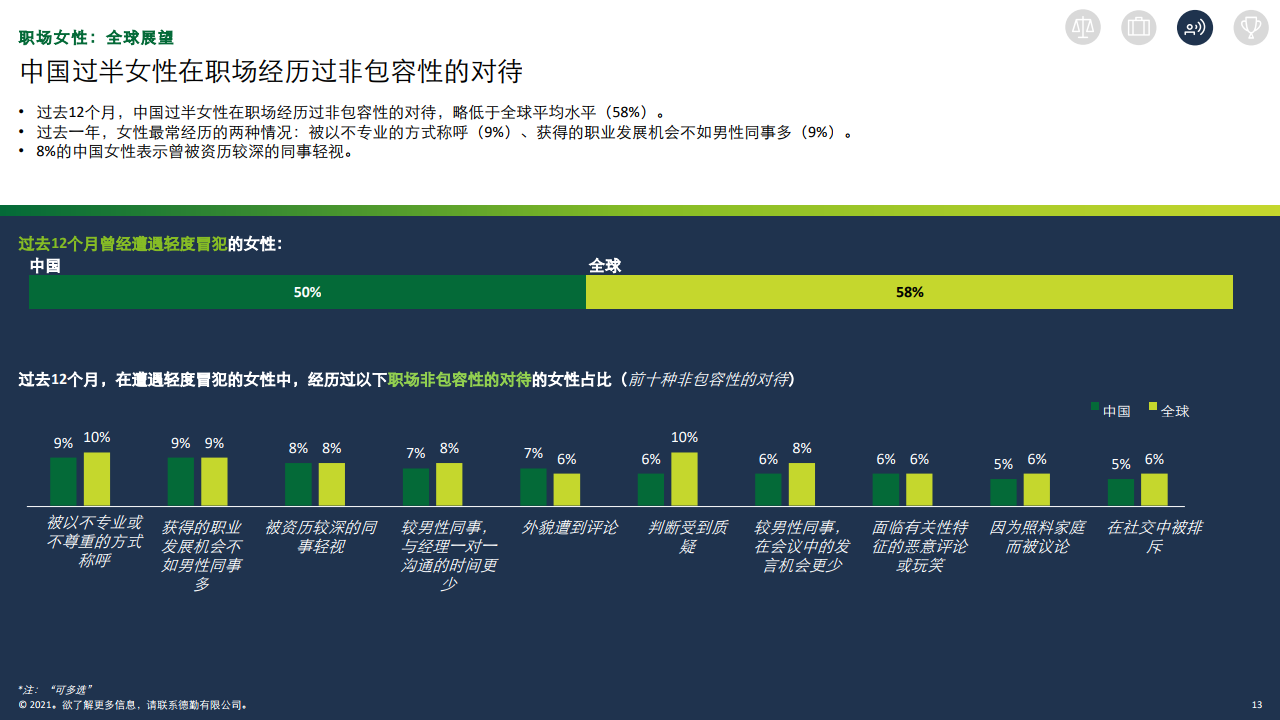Select the 中国 50% horizontal bar
Viewport: 1280px width, 720px height.
pyautogui.click(x=307, y=292)
